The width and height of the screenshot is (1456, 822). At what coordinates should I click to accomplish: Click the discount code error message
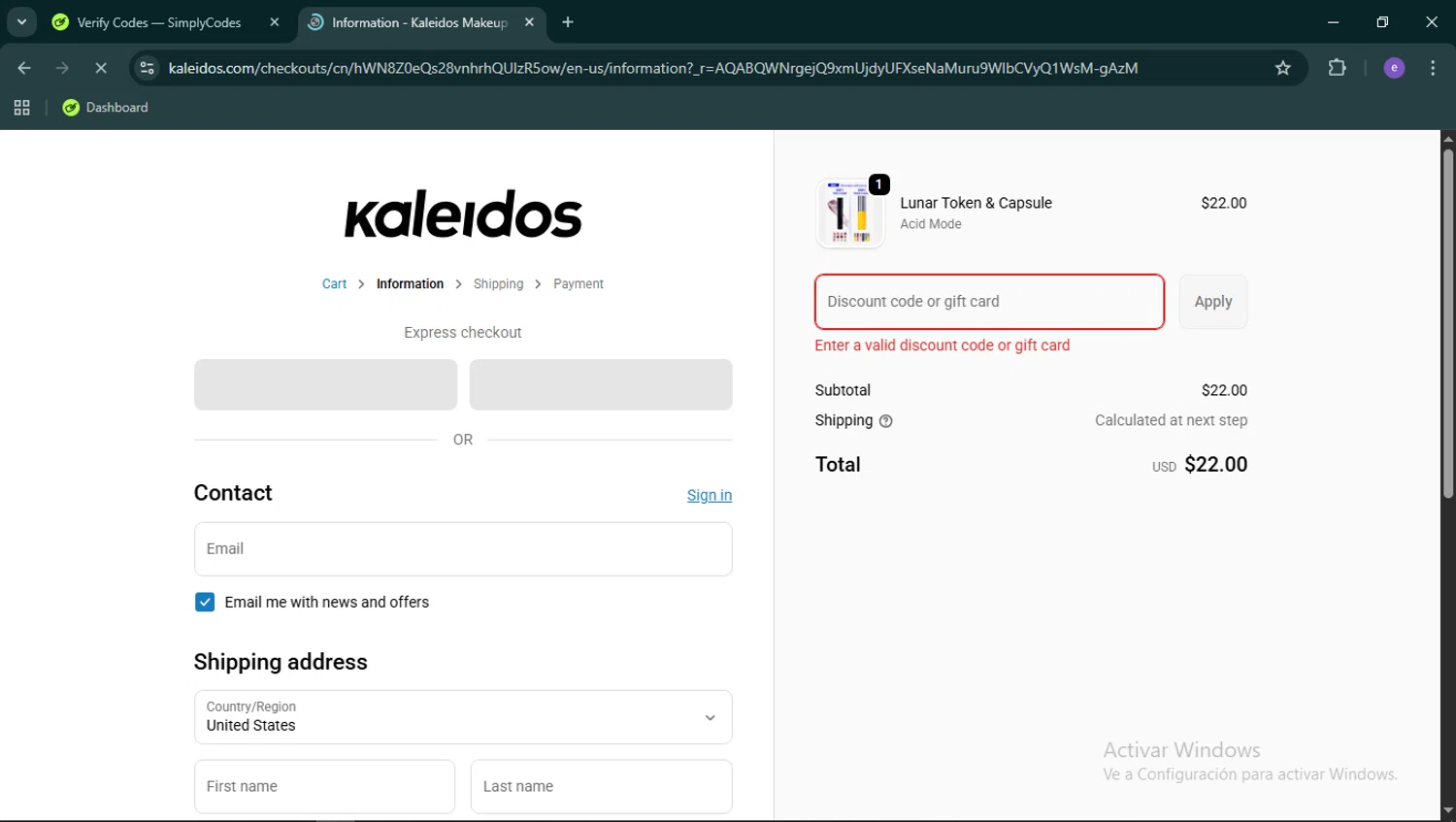coord(942,345)
